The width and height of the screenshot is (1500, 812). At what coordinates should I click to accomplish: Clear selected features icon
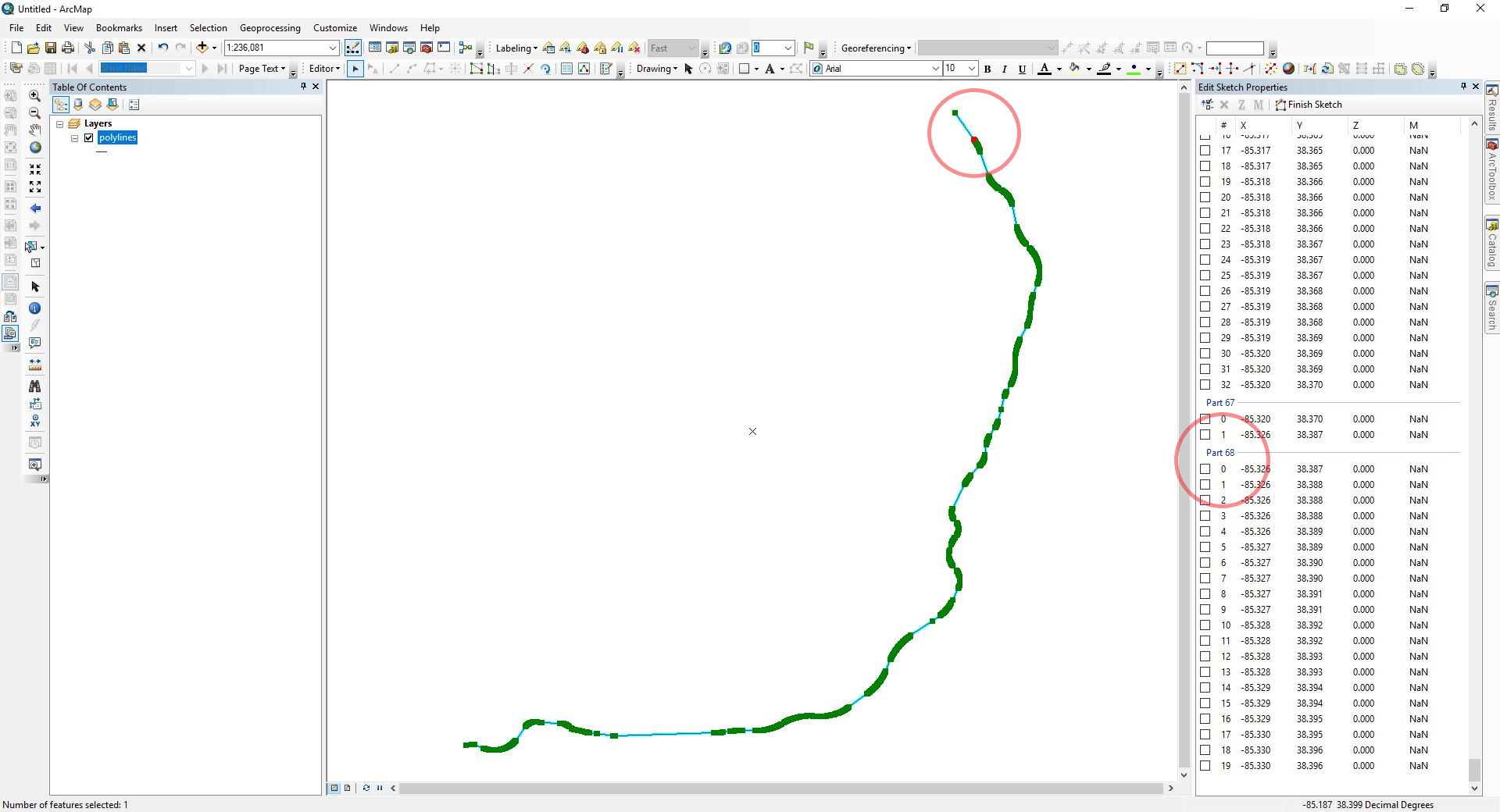pyautogui.click(x=35, y=263)
